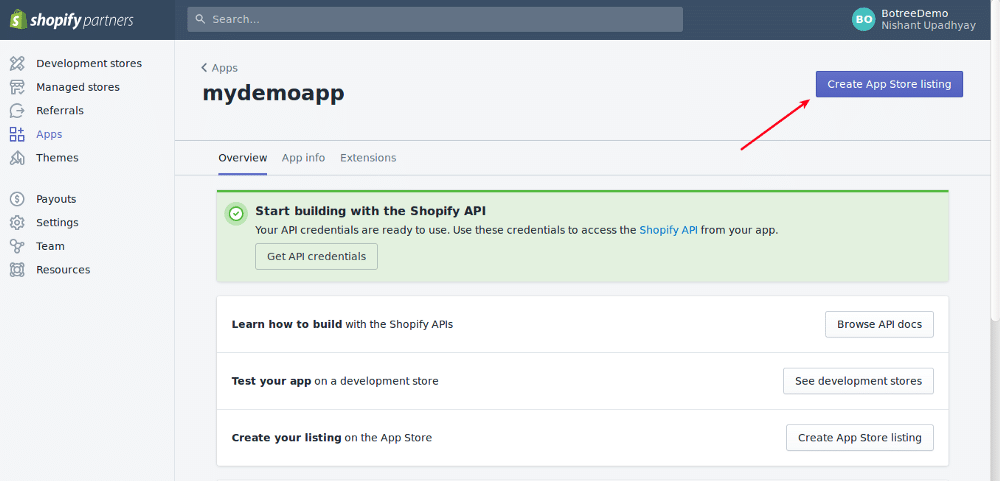The image size is (1000, 481).
Task: Click the Resources icon
Action: 17,270
